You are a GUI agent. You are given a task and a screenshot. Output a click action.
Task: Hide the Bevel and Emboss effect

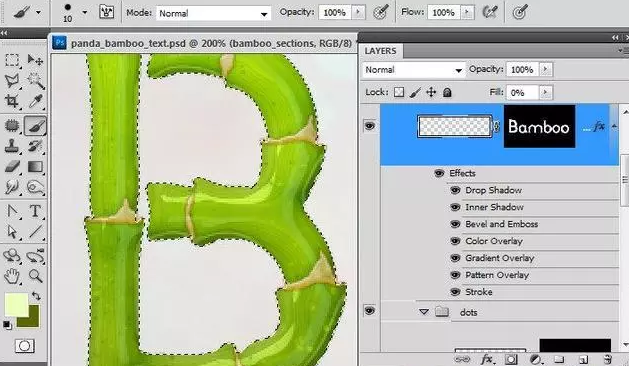tap(455, 224)
